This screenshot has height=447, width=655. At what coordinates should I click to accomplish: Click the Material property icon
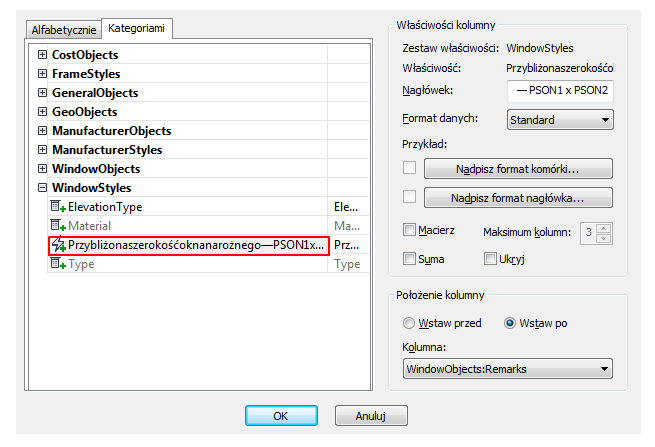coord(58,226)
